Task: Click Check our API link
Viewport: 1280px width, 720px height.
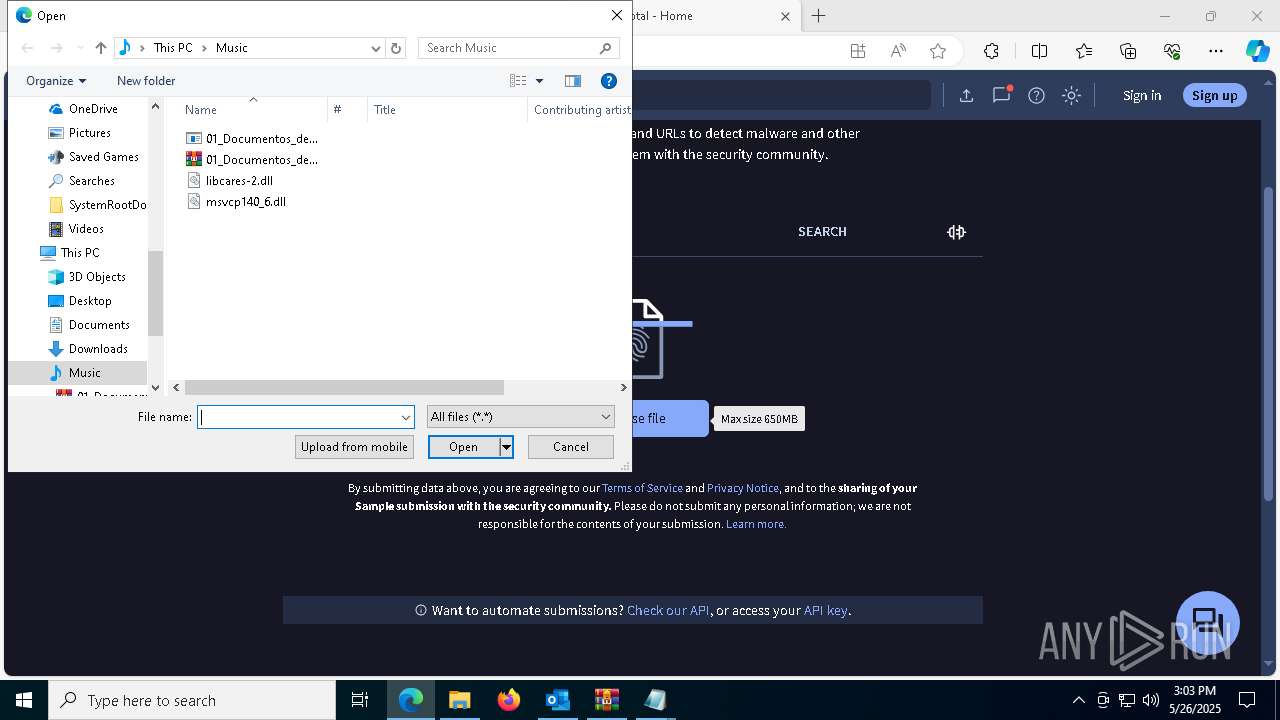Action: point(668,610)
